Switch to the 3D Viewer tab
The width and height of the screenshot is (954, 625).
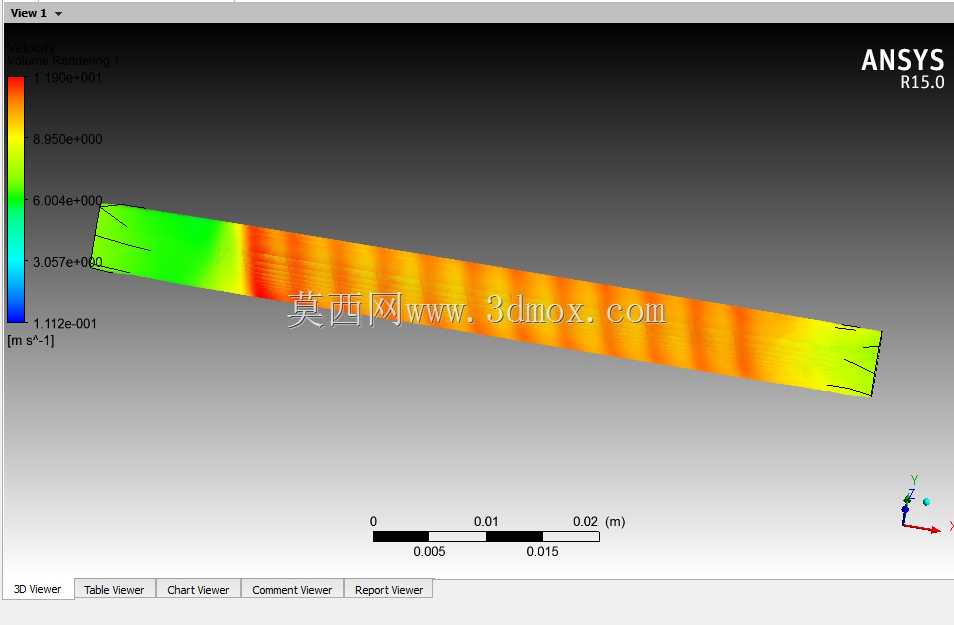(38, 589)
